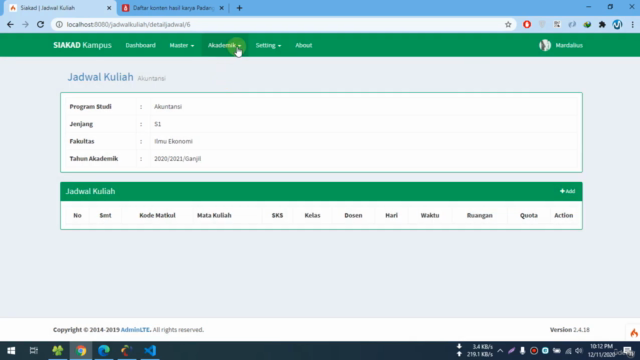Image resolution: width=640 pixels, height=360 pixels.
Task: Reload the current page
Action: (40, 24)
